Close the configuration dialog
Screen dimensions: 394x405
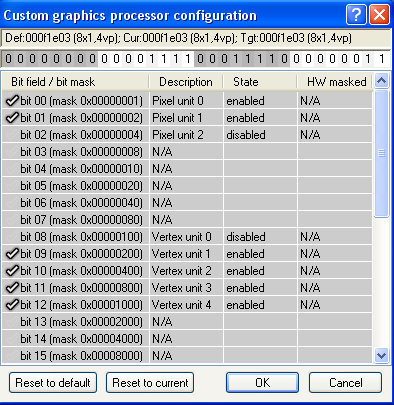(x=379, y=15)
